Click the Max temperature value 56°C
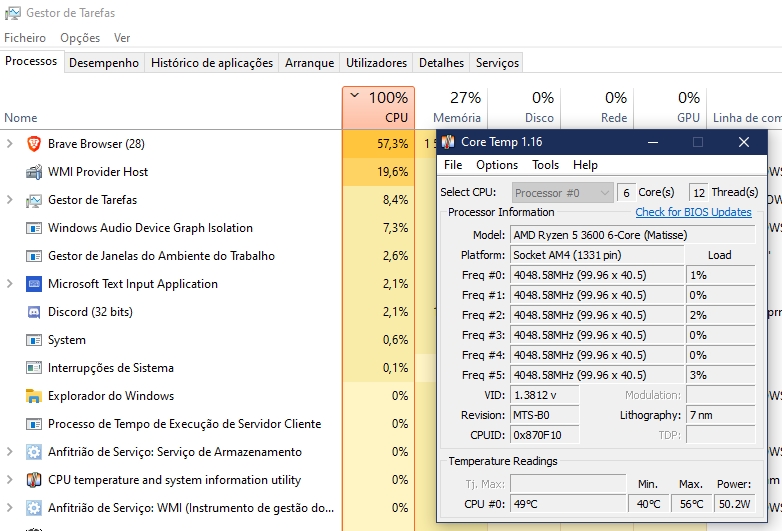 [692, 504]
